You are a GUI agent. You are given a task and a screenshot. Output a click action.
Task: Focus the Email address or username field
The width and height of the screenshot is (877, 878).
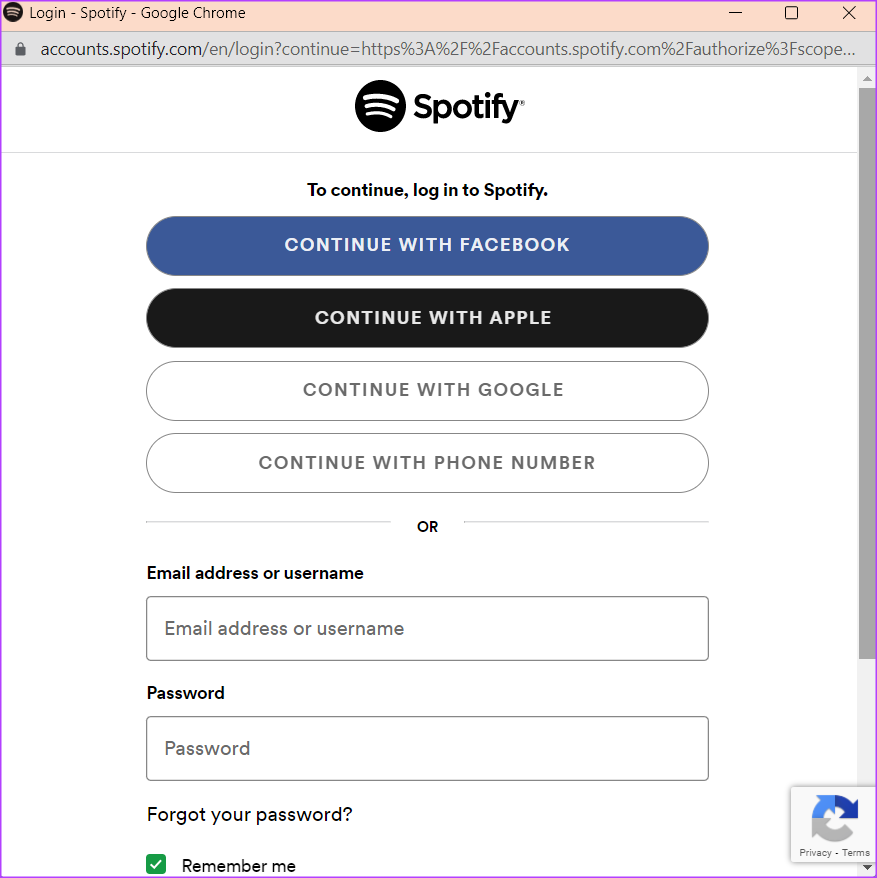pos(427,628)
